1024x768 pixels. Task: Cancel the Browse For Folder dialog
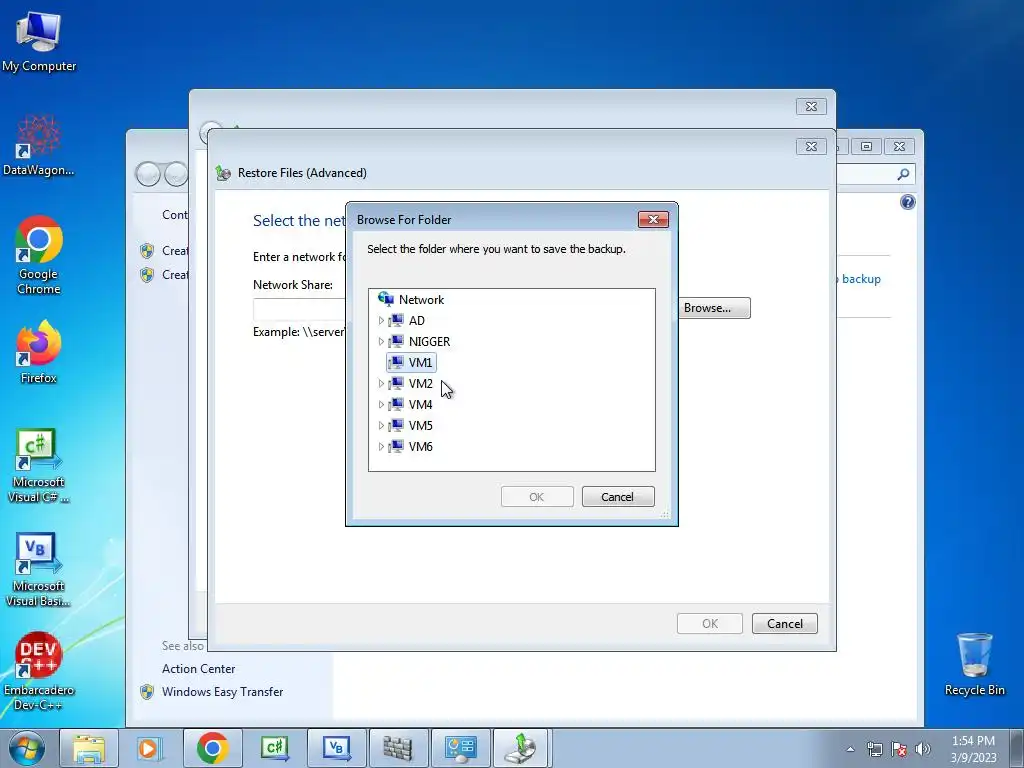[618, 496]
